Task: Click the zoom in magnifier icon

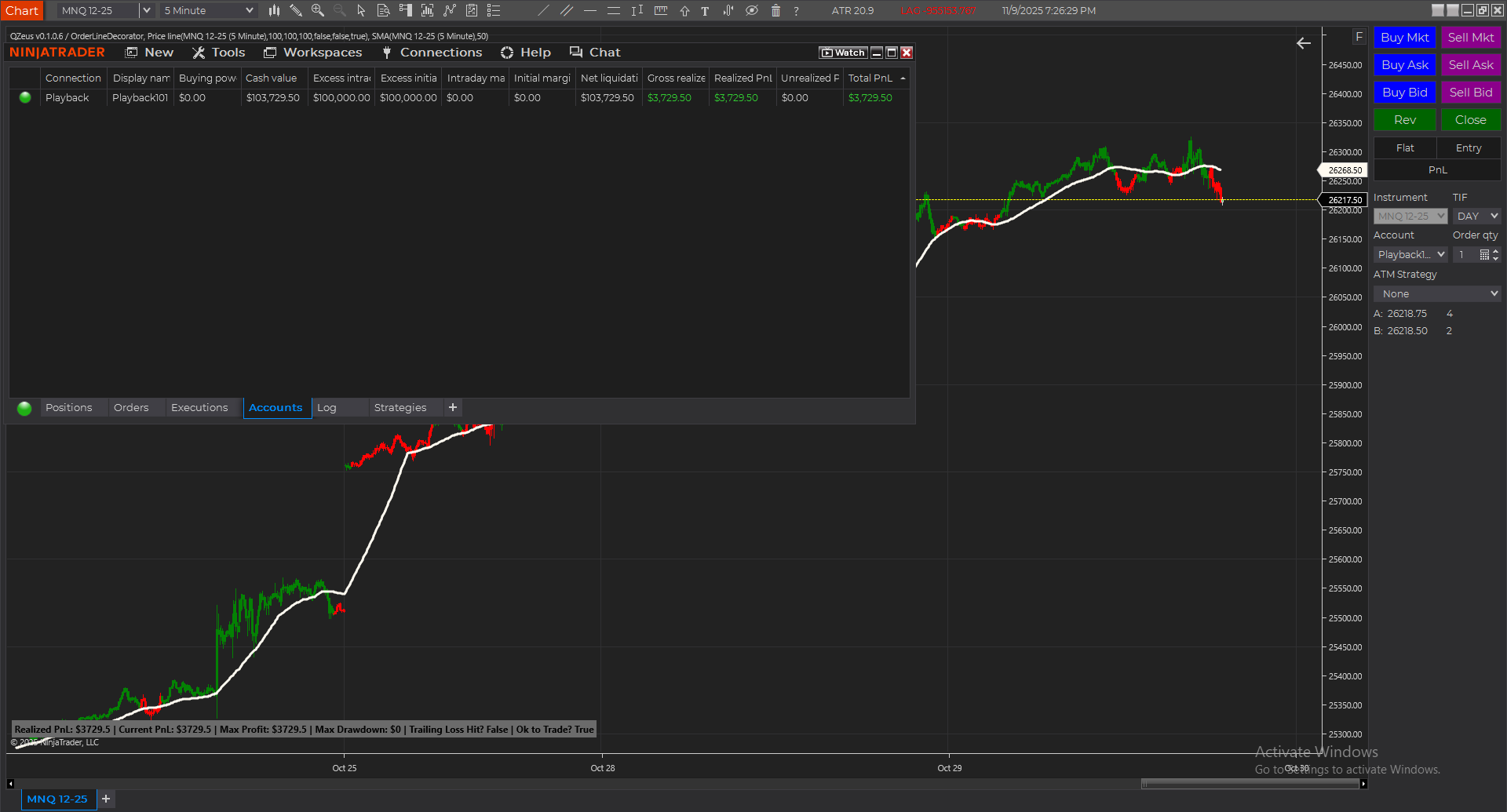Action: [x=318, y=10]
